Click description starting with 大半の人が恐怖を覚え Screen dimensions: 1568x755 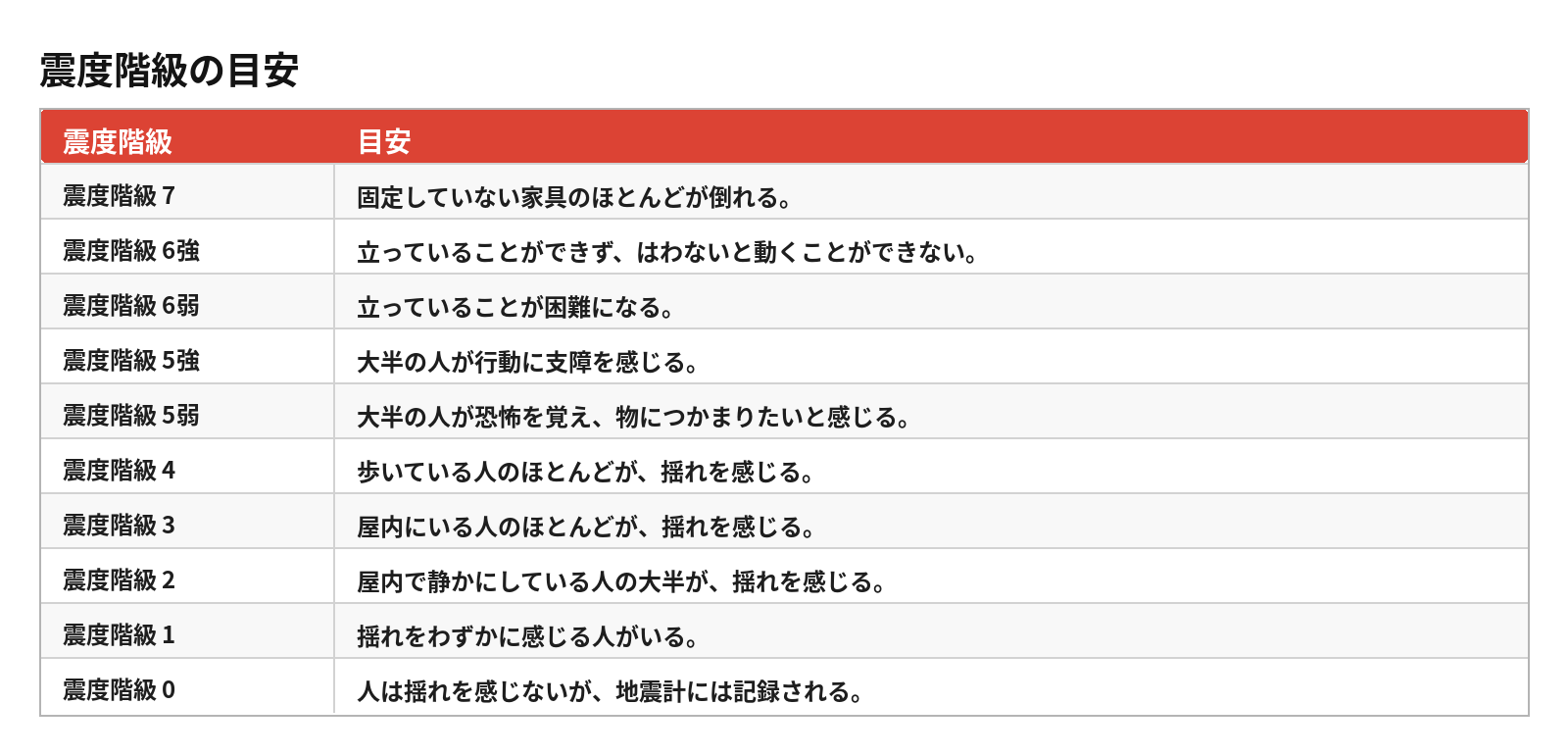pos(633,417)
